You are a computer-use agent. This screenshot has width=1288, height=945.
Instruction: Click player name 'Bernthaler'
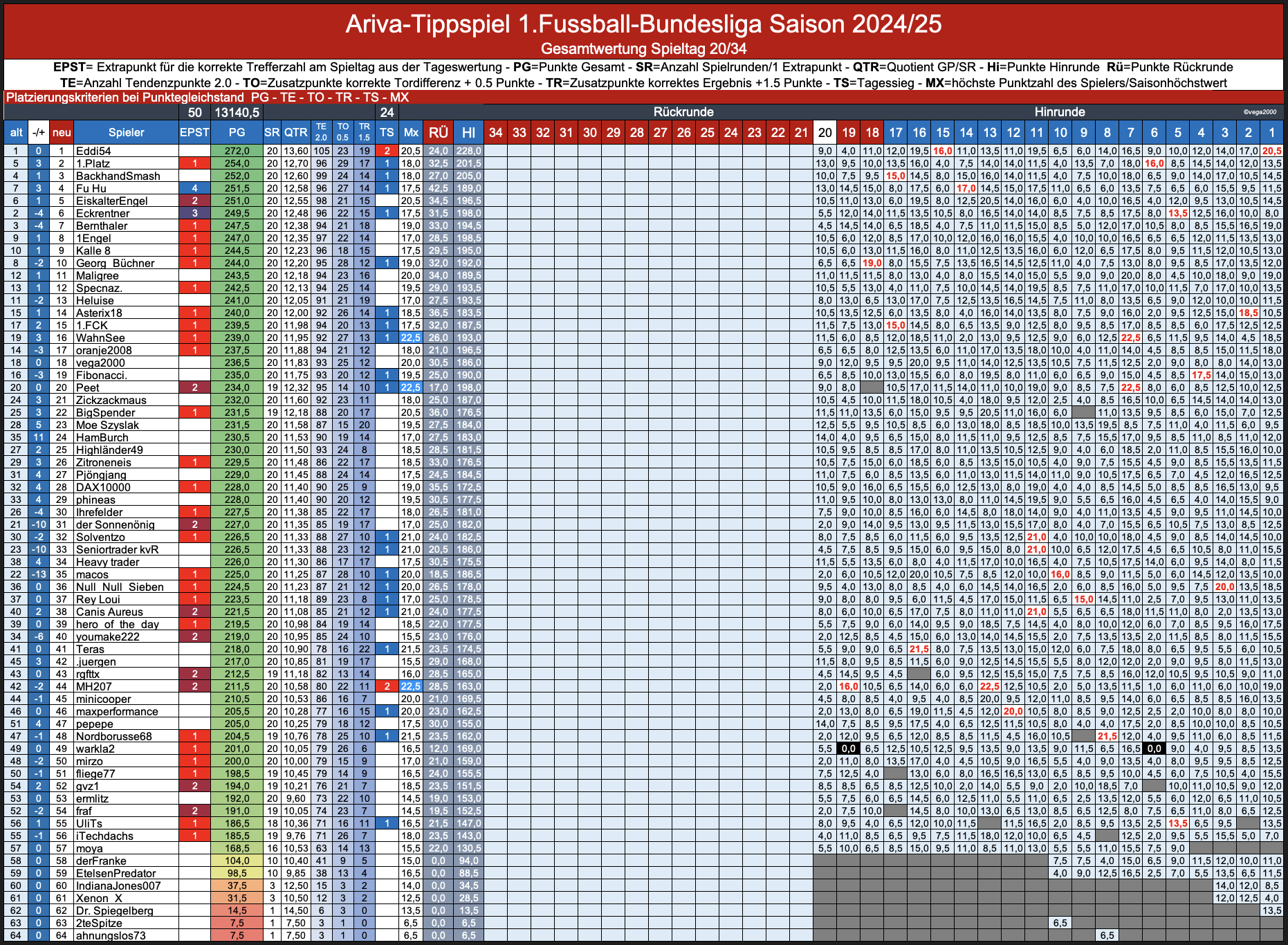pyautogui.click(x=102, y=226)
